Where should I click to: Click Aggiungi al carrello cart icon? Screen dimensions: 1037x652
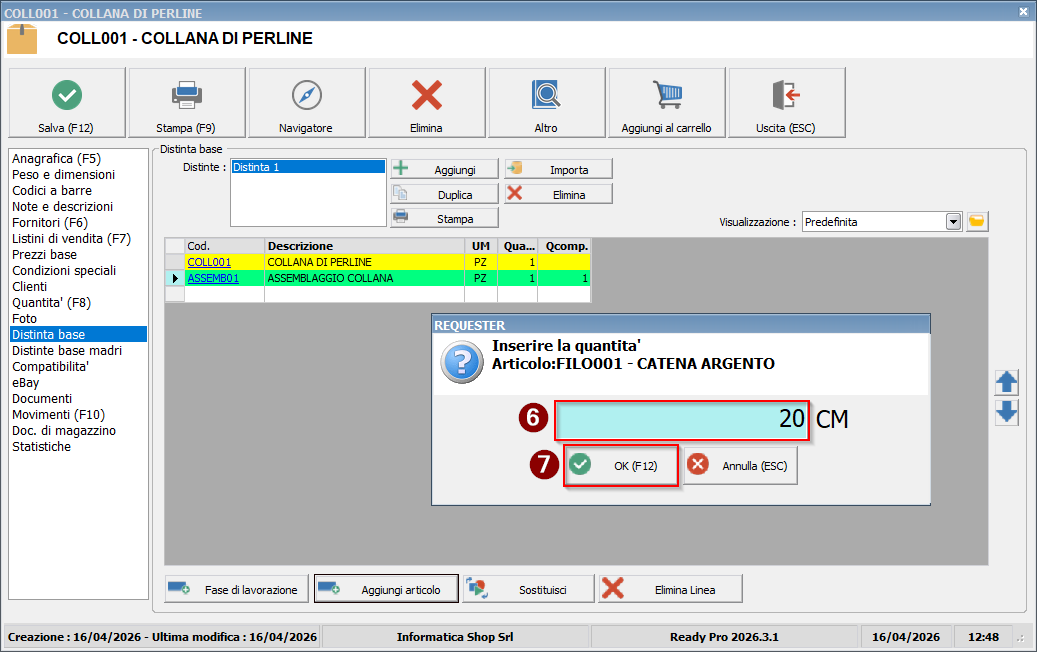point(667,102)
